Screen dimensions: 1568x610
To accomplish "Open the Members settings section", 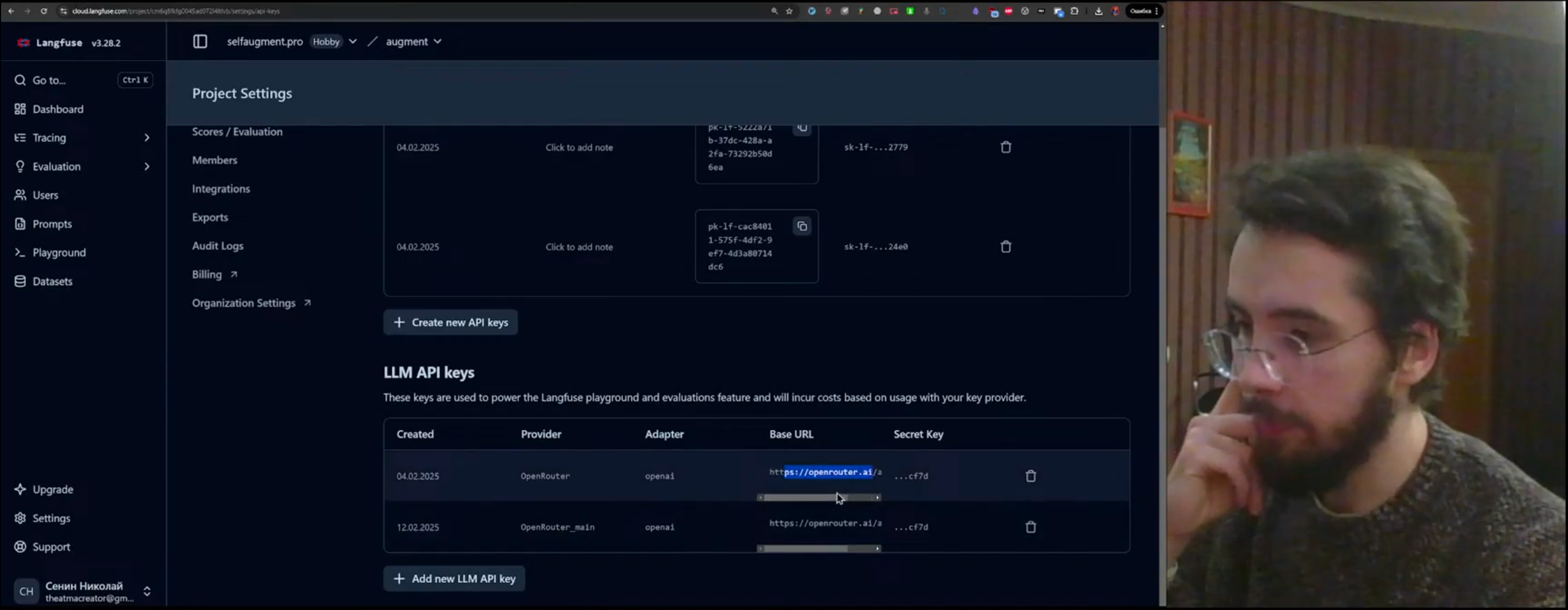I will [x=214, y=160].
